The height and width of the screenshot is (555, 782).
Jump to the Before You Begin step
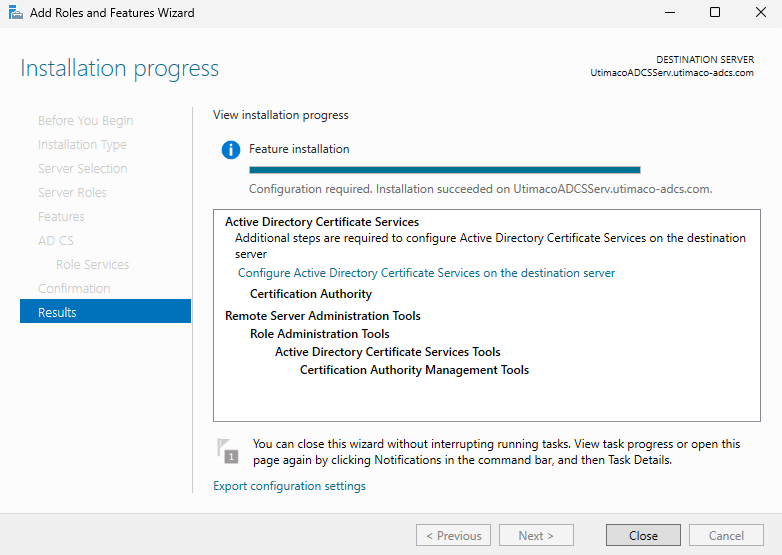[85, 120]
